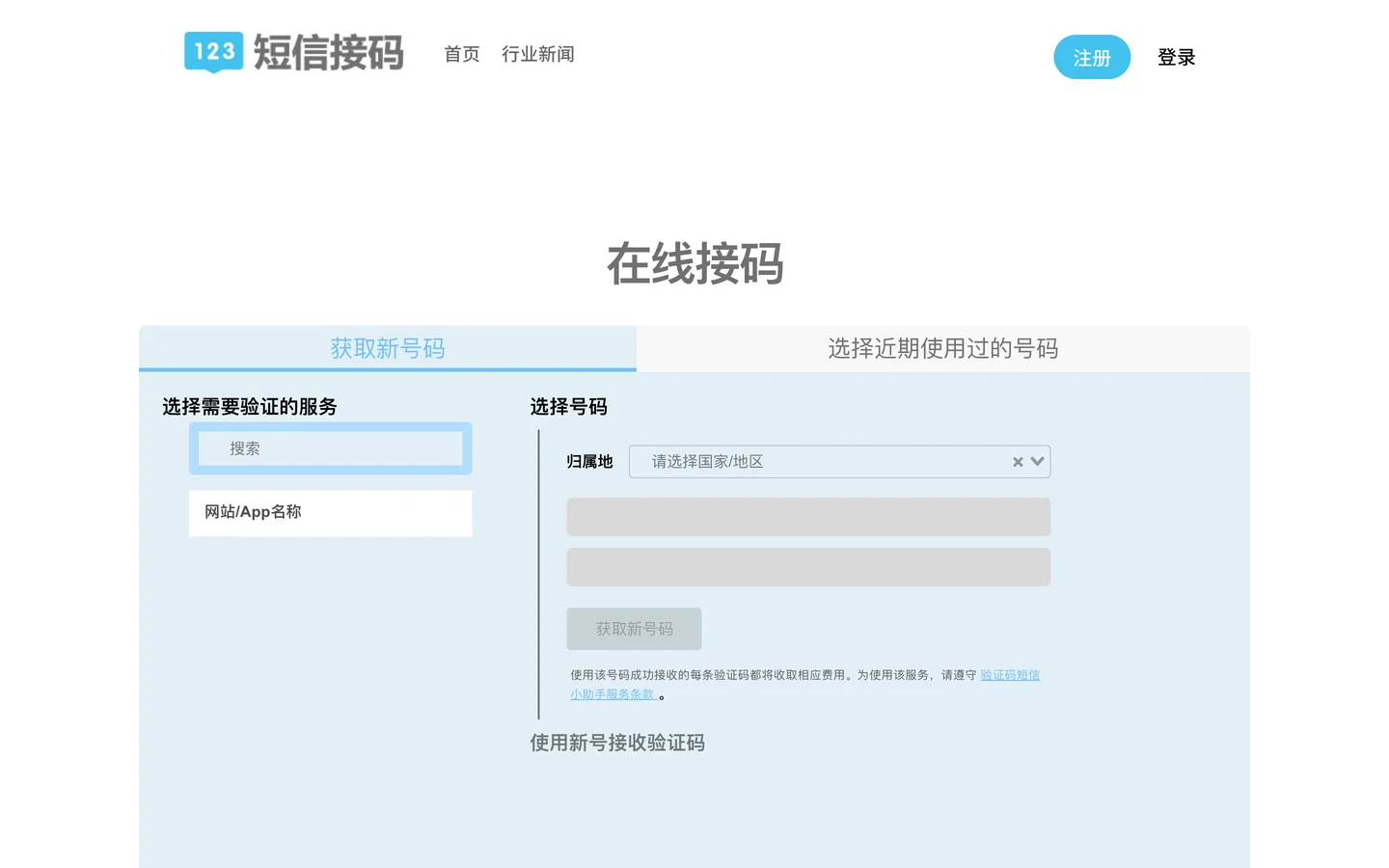Screen dimensions: 1389x868
Task: Click the second gray bar above 获取新号码 button
Action: [807, 567]
